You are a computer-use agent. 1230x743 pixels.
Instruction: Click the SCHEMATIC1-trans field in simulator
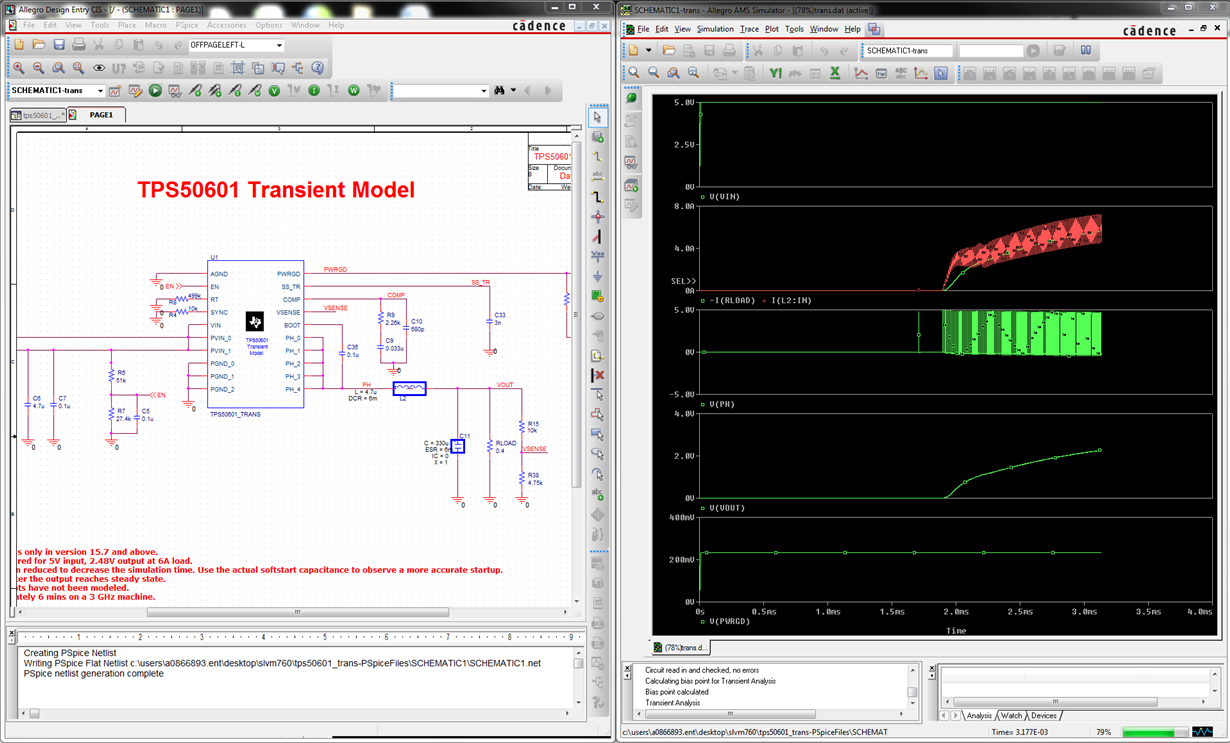pyautogui.click(x=907, y=50)
